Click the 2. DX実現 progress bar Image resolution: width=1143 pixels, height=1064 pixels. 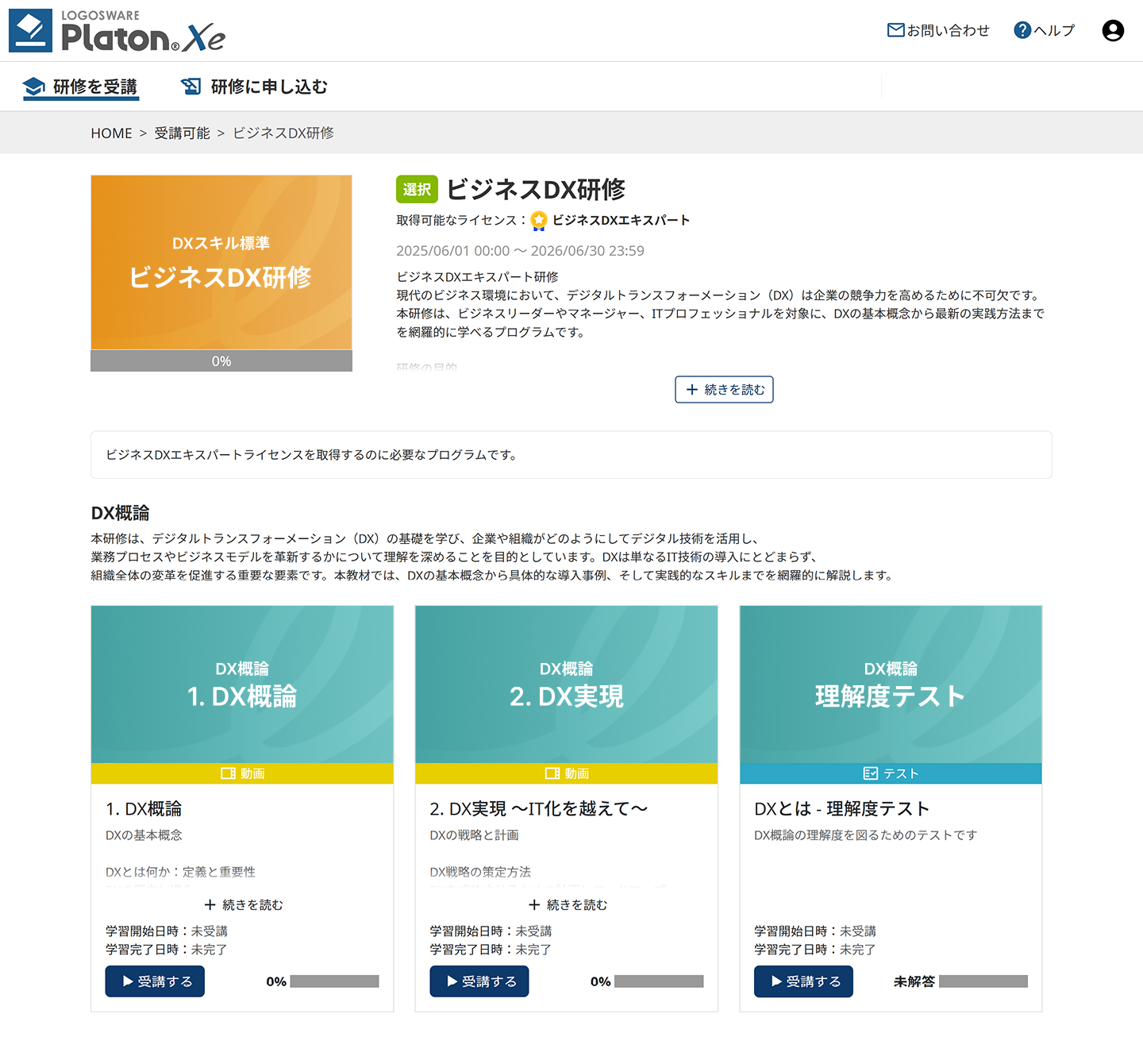[659, 981]
